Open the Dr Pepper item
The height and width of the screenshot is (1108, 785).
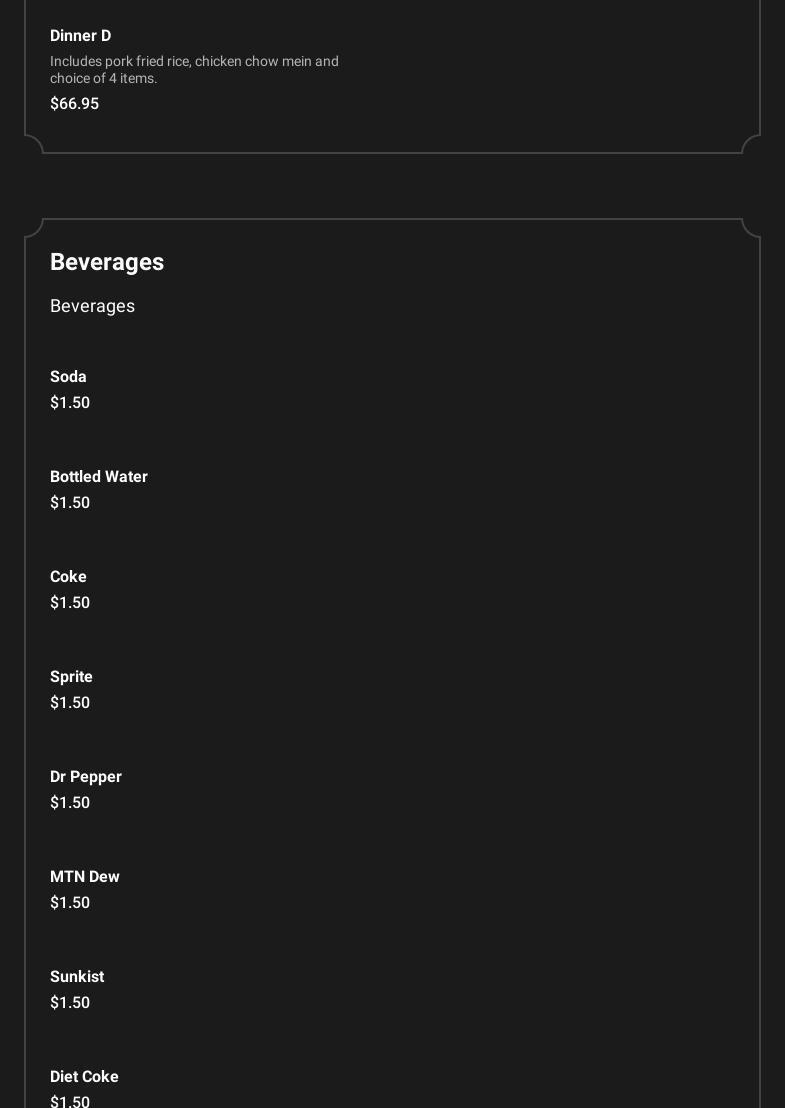[x=86, y=777]
